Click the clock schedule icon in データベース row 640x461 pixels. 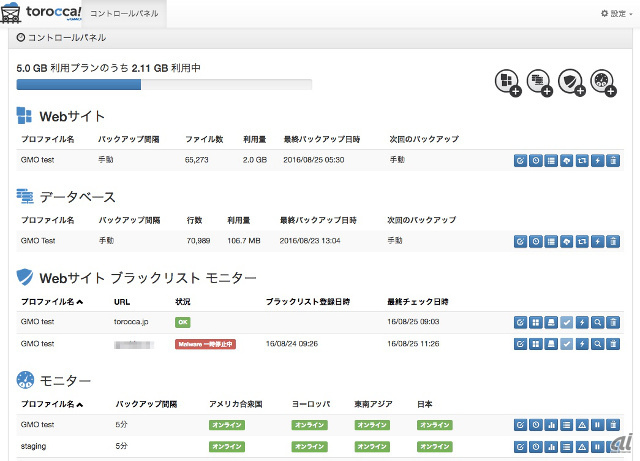point(536,241)
